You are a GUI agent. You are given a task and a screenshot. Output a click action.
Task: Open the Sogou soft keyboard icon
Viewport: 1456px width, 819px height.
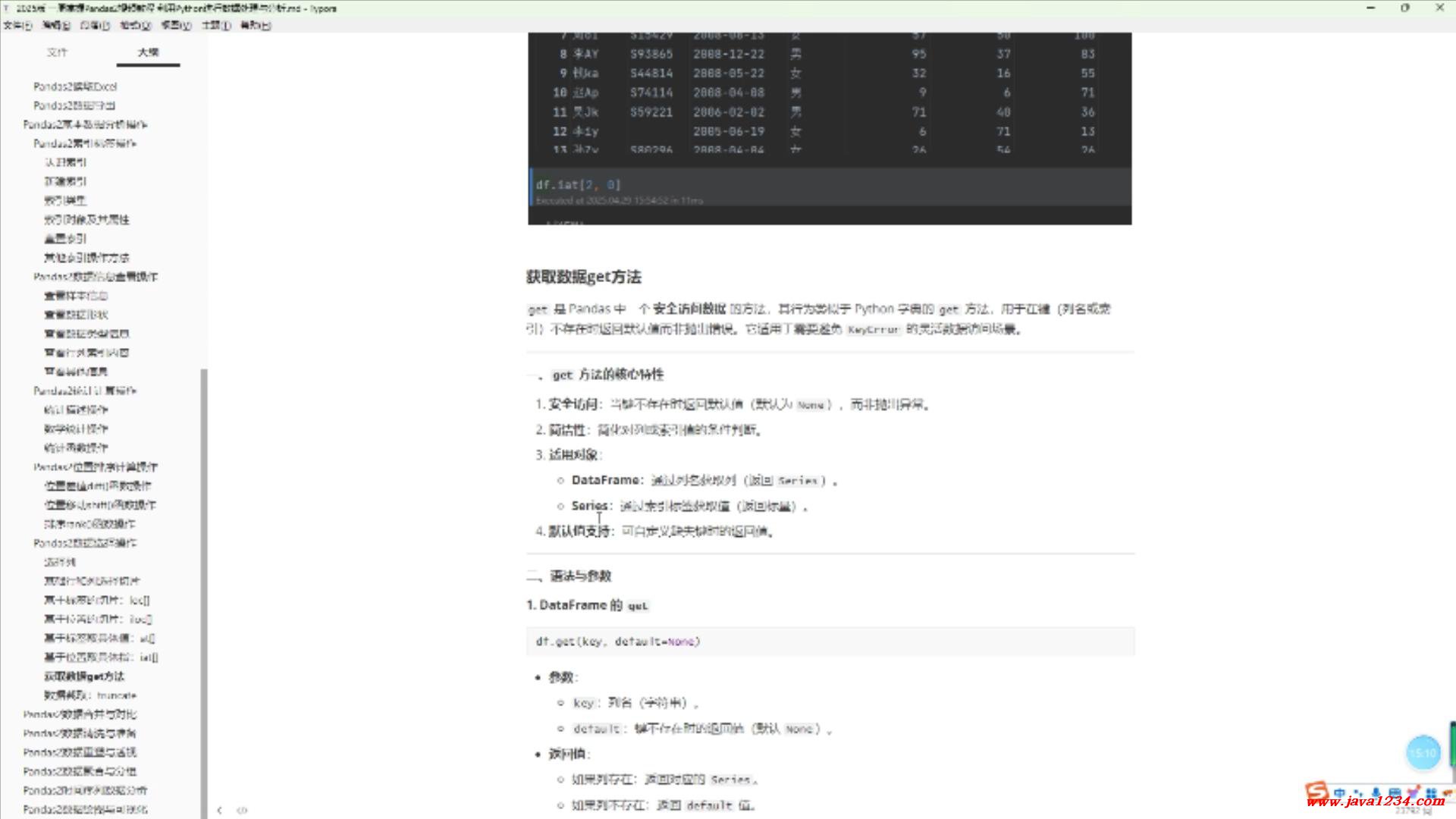click(x=1395, y=793)
